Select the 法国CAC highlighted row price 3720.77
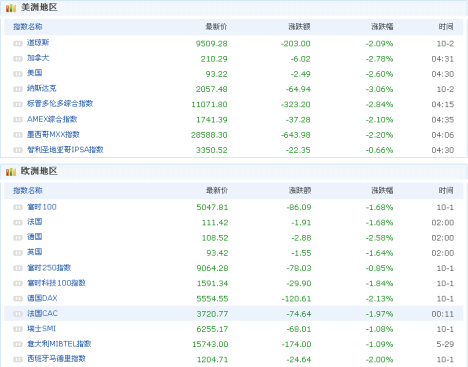This screenshot has height=367, width=468. tap(212, 314)
